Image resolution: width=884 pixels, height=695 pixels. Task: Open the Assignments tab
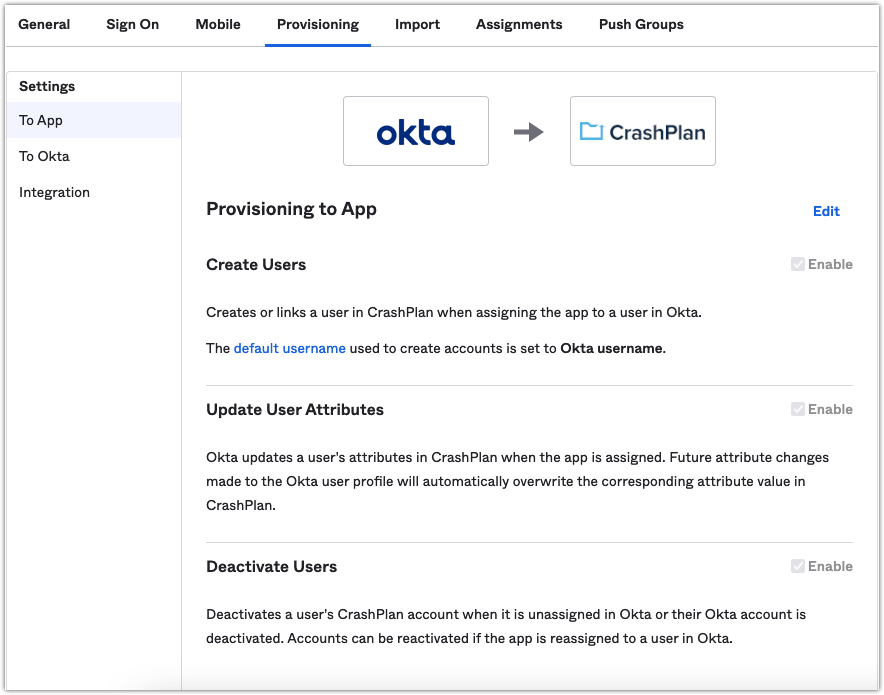[519, 25]
